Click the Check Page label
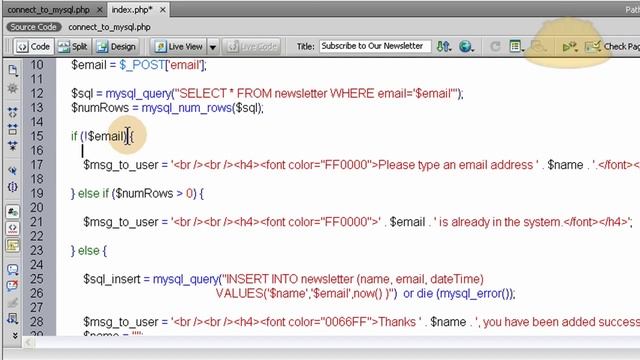Viewport: 640px width, 360px height. point(622,47)
